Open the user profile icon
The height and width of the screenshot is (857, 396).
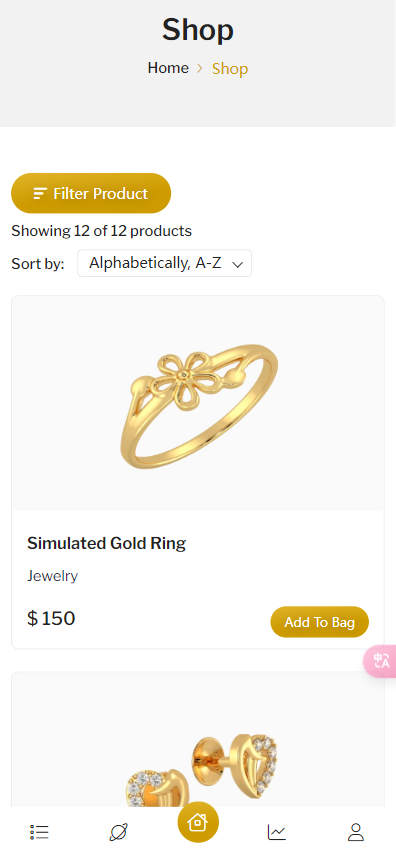point(356,832)
